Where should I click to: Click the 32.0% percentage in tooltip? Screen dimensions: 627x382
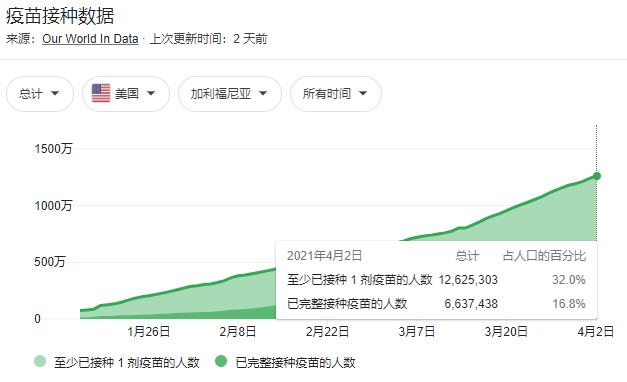point(569,280)
